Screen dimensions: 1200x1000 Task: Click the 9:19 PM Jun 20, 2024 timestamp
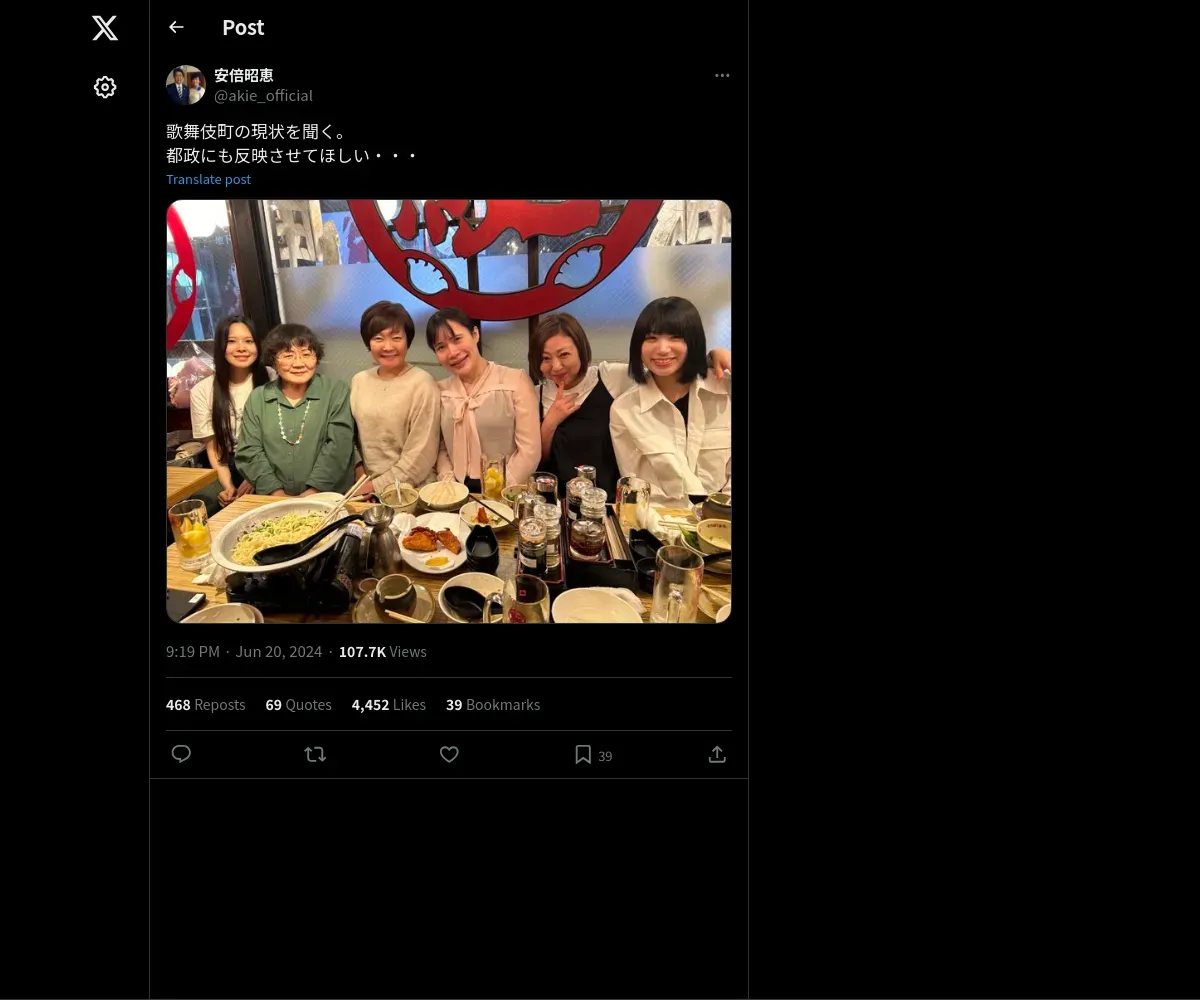(244, 651)
